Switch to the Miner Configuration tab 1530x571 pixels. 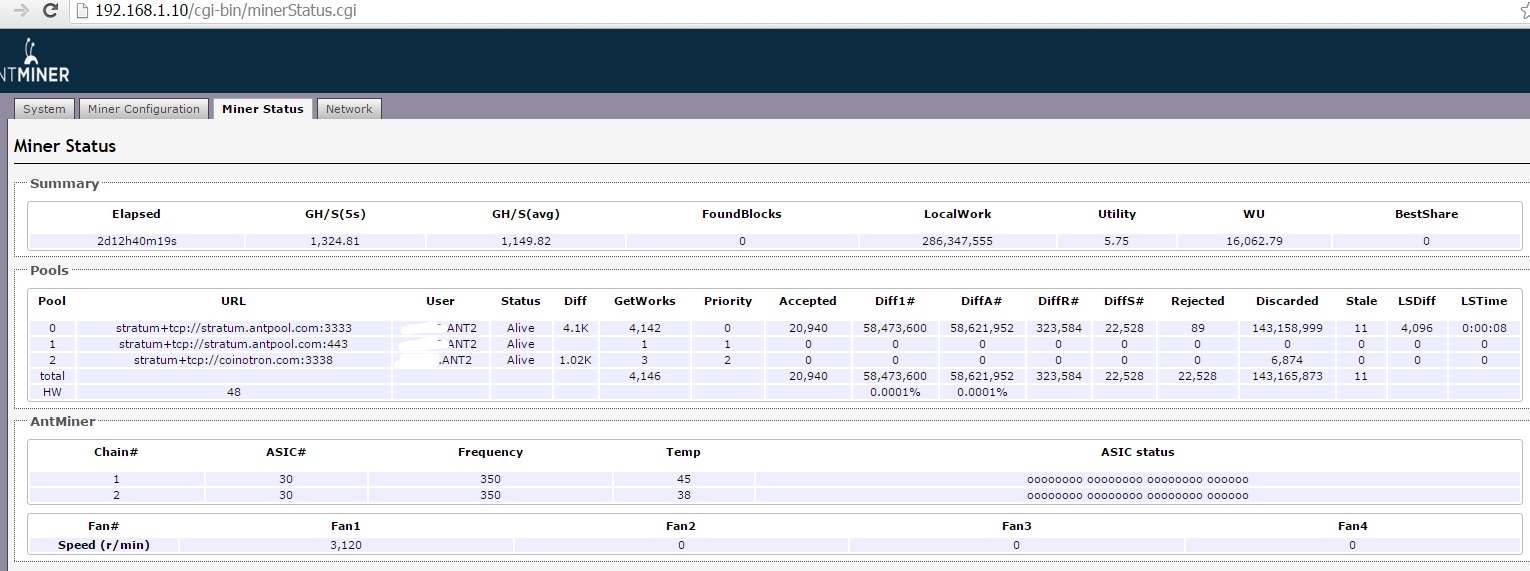144,109
